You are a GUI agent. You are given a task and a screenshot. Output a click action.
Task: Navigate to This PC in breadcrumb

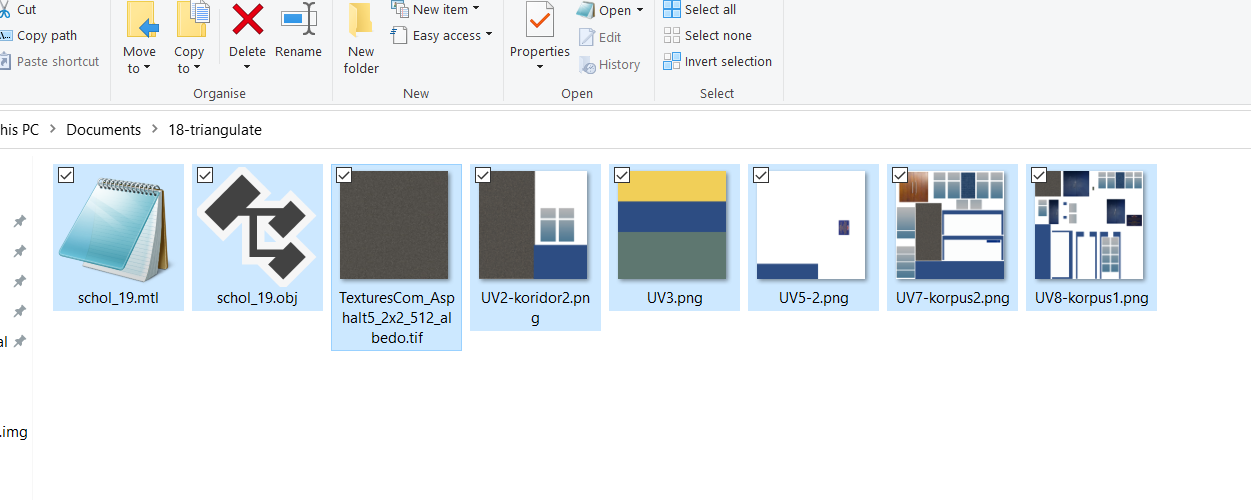(x=18, y=130)
